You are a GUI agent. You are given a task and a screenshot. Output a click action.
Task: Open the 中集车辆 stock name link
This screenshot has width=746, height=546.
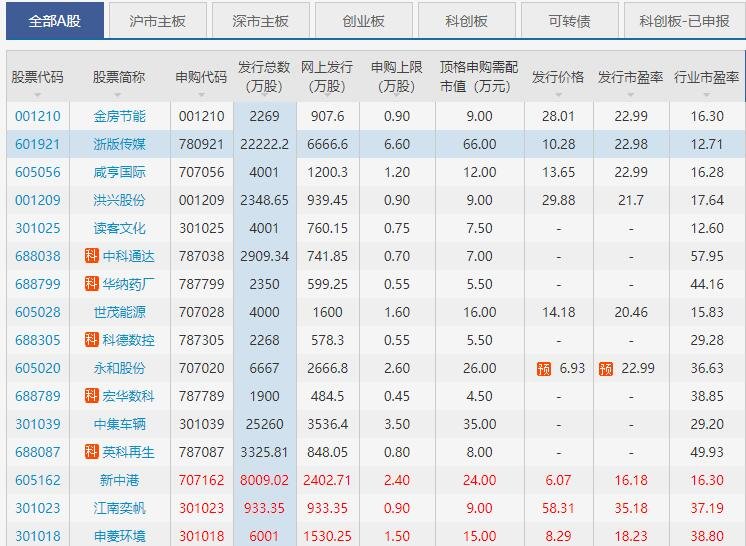click(x=119, y=424)
